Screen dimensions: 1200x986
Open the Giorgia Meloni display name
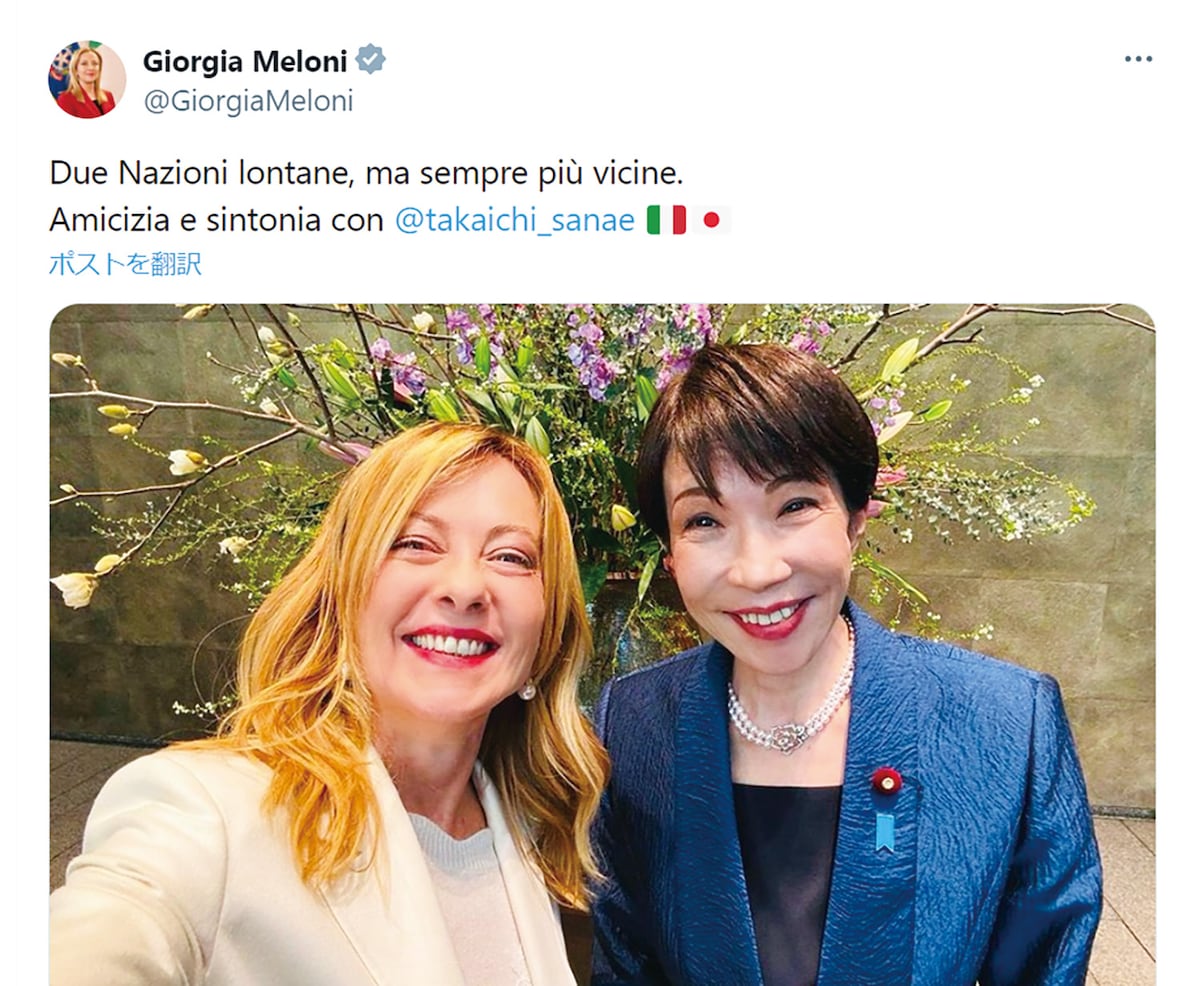pyautogui.click(x=245, y=61)
